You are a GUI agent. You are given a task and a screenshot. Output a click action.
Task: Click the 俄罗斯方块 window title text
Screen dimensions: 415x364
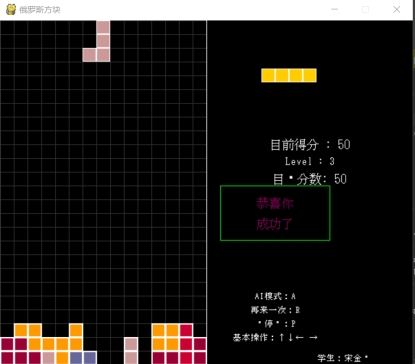click(40, 10)
